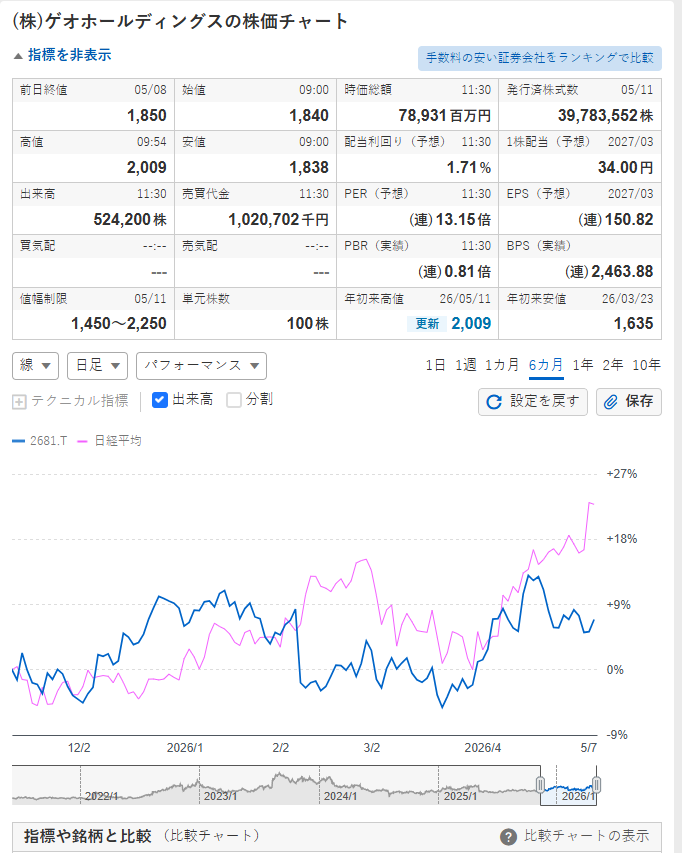Viewport: 682px width, 853px height.
Task: Click 年初来安値 value 1,635
Action: coord(633,323)
